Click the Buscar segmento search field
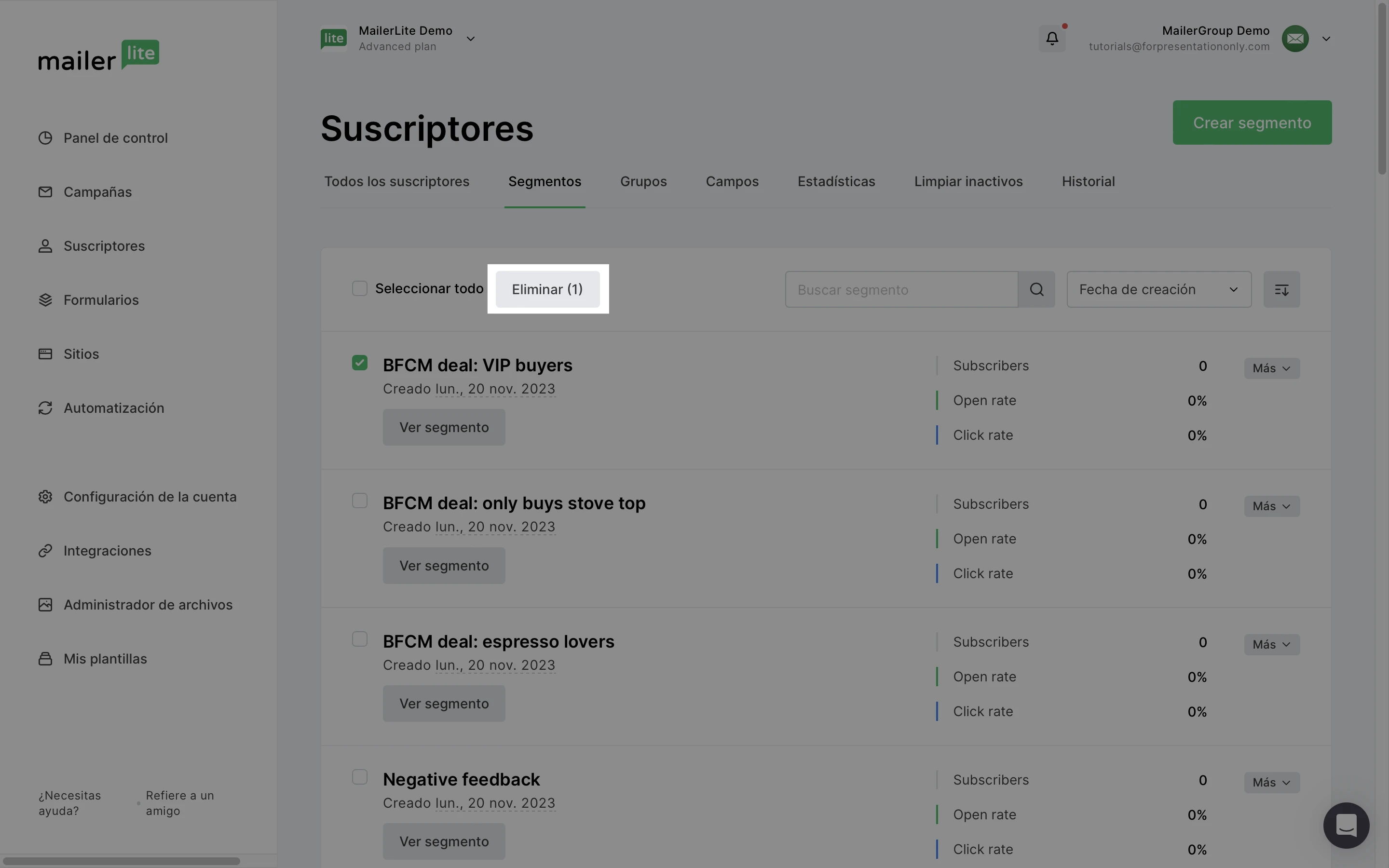 click(900, 289)
